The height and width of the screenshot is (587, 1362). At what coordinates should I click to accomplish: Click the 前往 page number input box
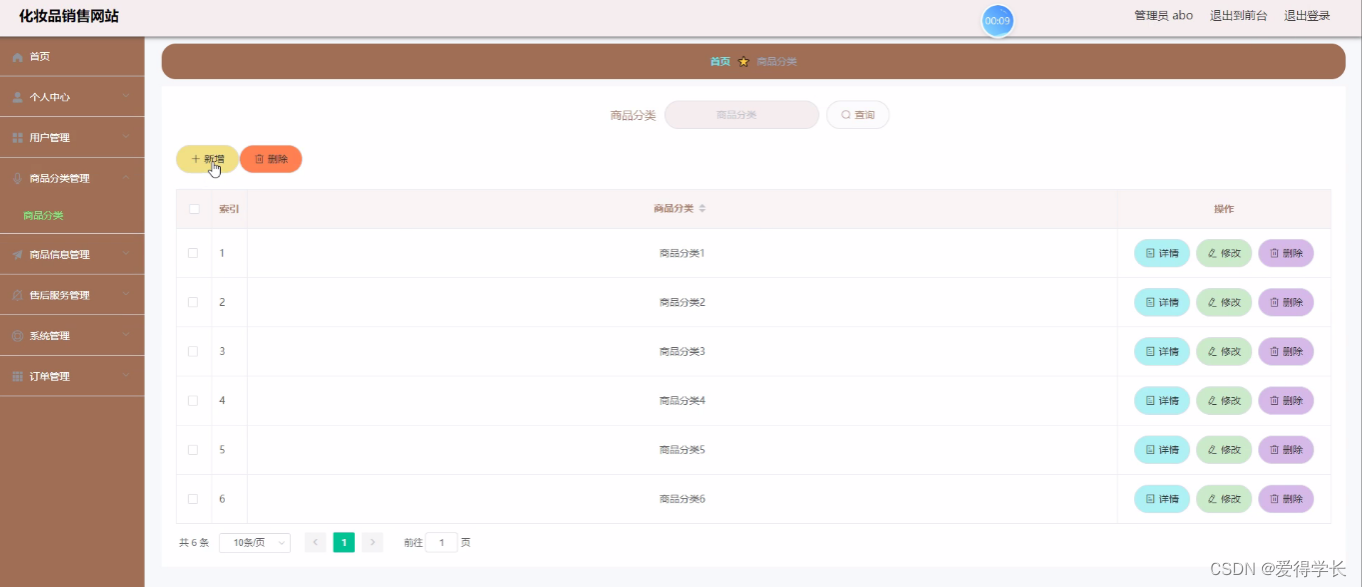(441, 543)
